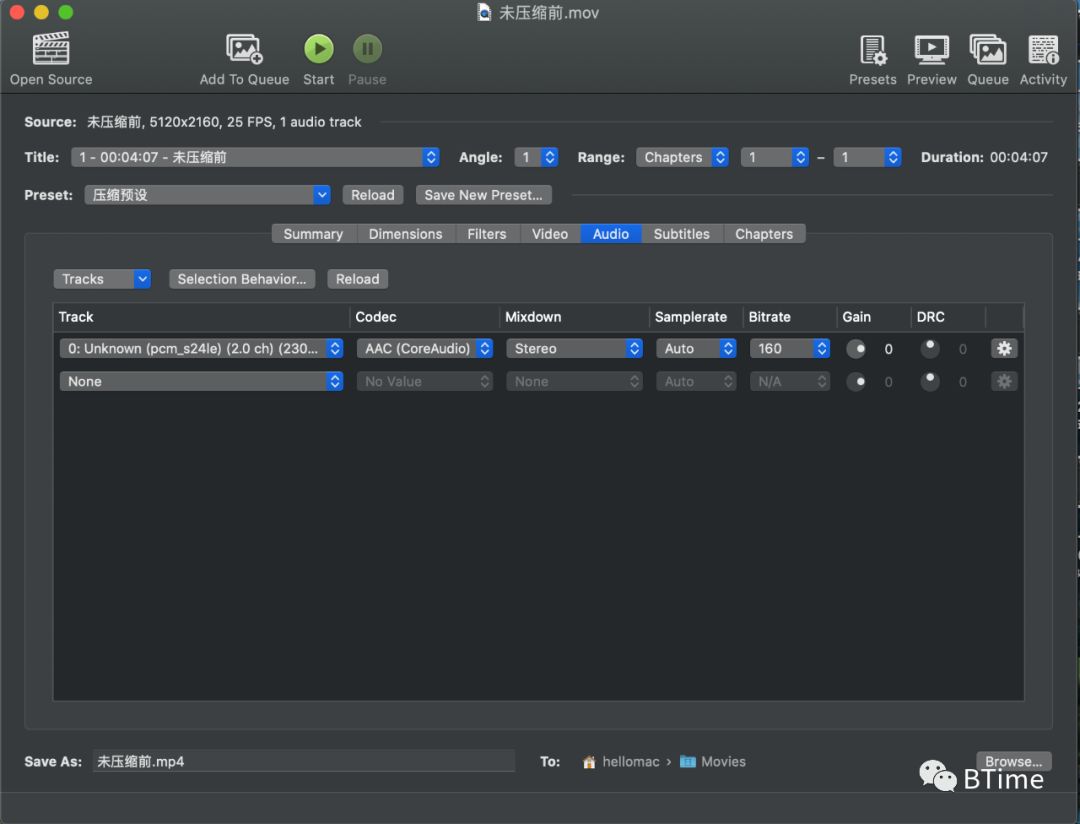Click the gear icon for first audio track
The width and height of the screenshot is (1080, 824).
click(1004, 349)
